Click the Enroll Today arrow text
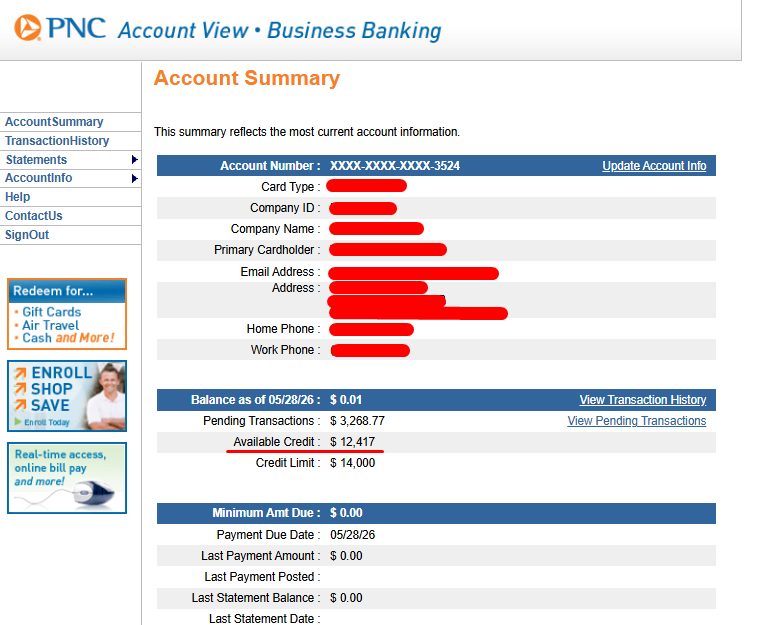The height and width of the screenshot is (625, 770). pos(42,422)
